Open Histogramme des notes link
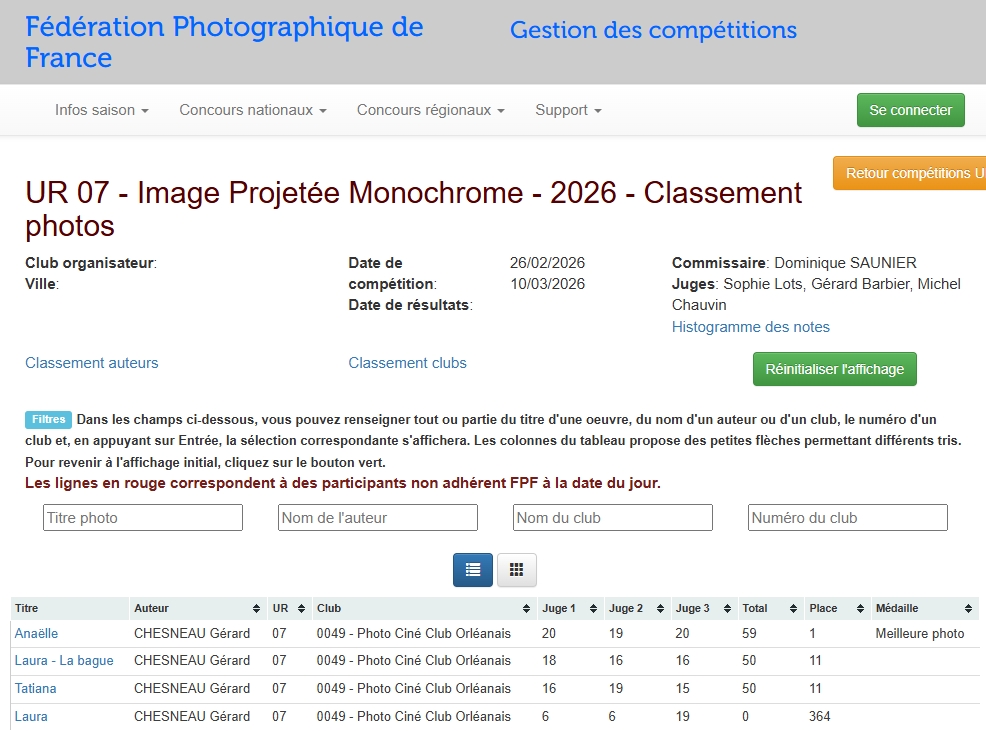The width and height of the screenshot is (986, 731). tap(750, 327)
